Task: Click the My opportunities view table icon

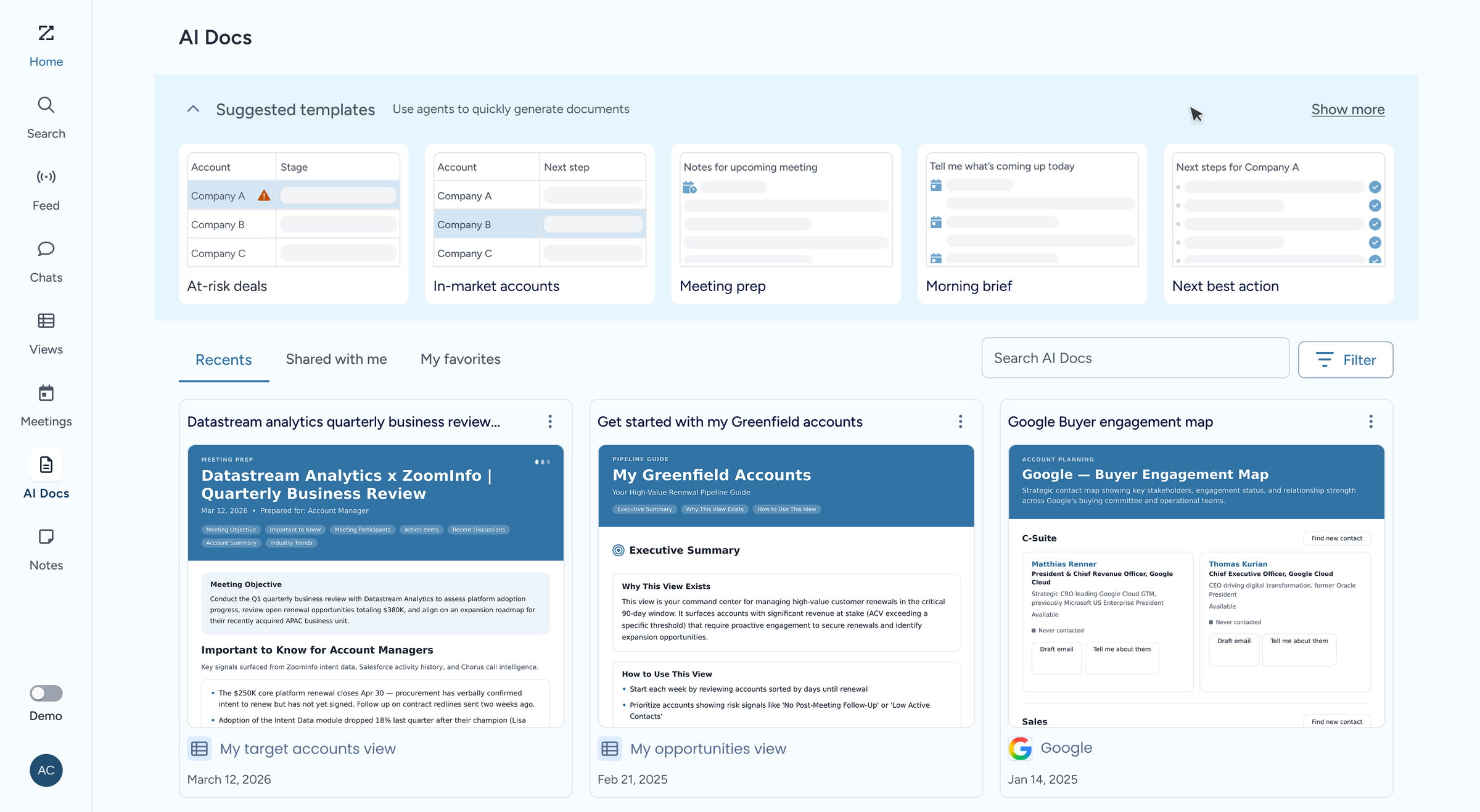Action: 610,748
